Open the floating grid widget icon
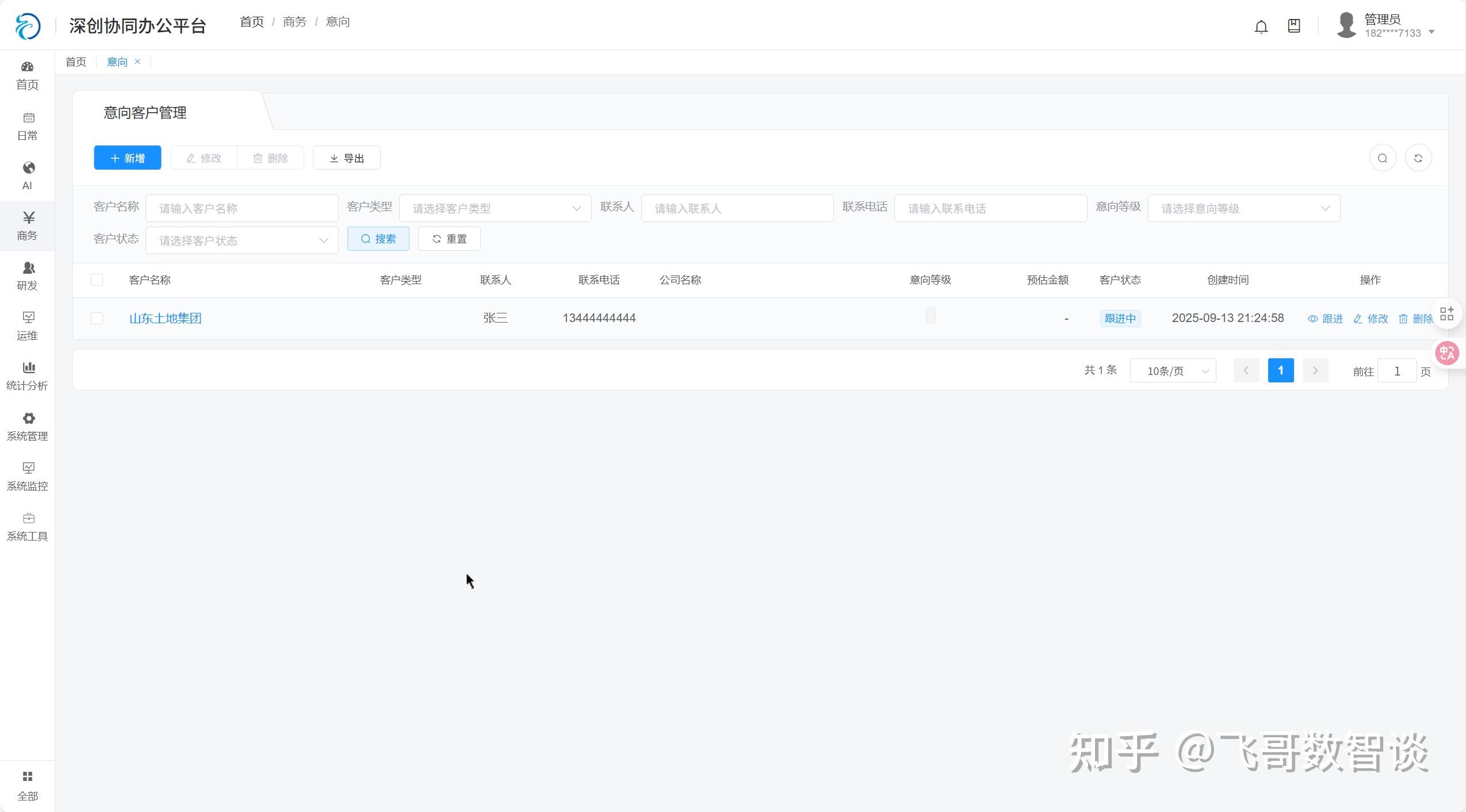The width and height of the screenshot is (1466, 812). pyautogui.click(x=1447, y=314)
